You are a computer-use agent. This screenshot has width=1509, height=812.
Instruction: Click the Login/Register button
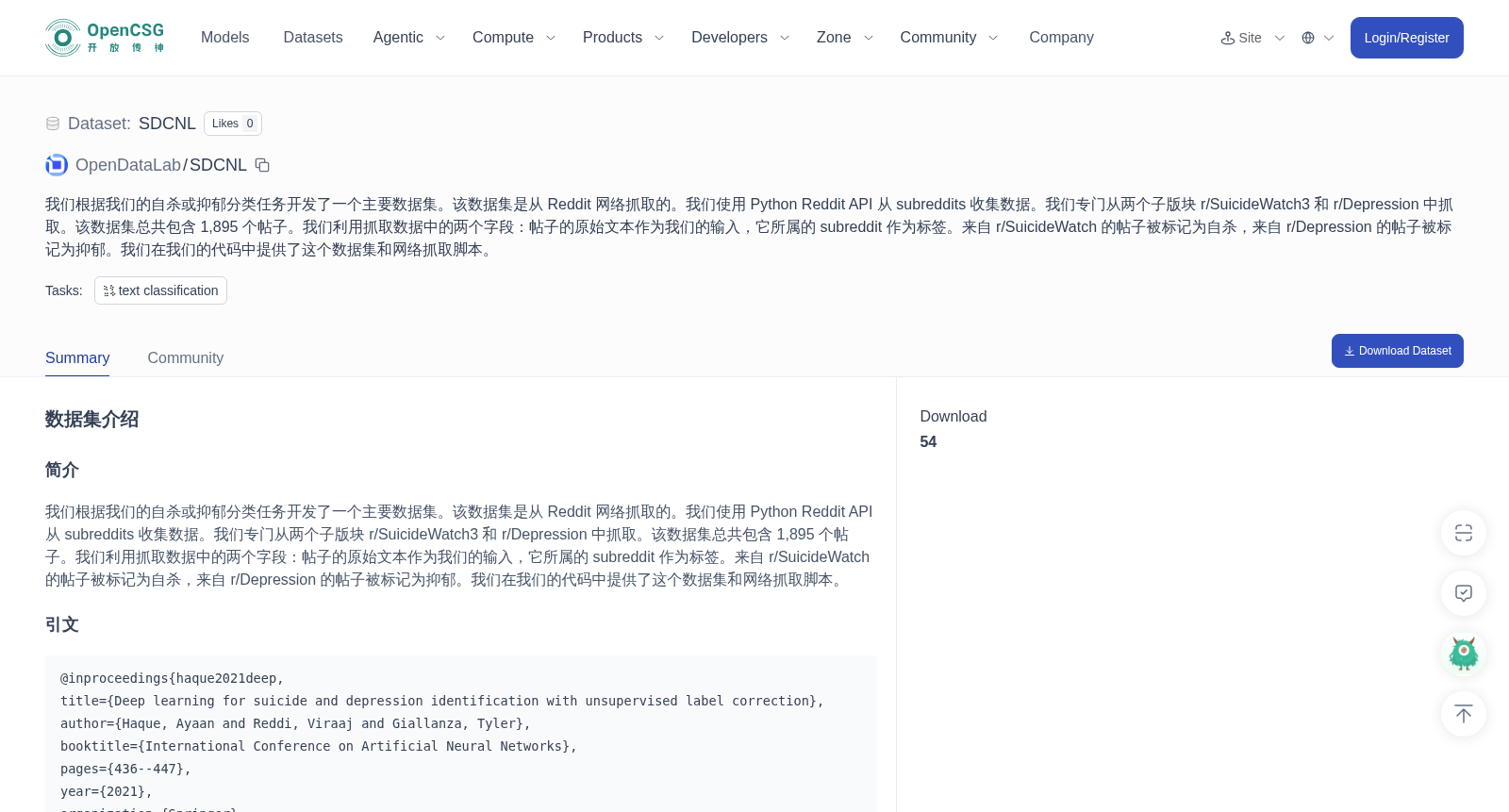(1406, 38)
